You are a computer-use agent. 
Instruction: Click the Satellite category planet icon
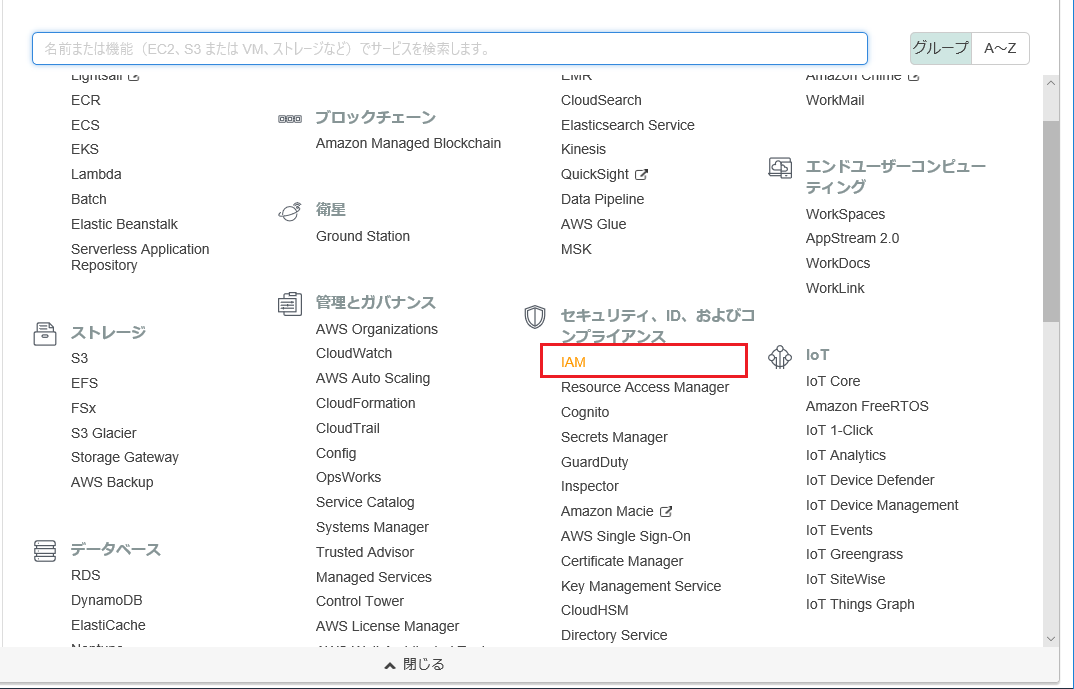290,212
